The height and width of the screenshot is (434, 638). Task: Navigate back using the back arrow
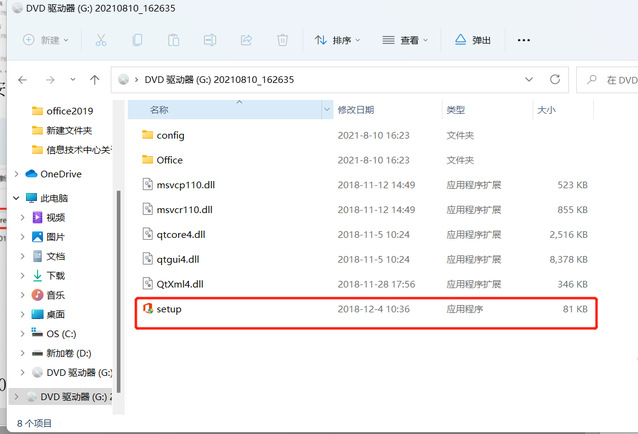tap(22, 79)
